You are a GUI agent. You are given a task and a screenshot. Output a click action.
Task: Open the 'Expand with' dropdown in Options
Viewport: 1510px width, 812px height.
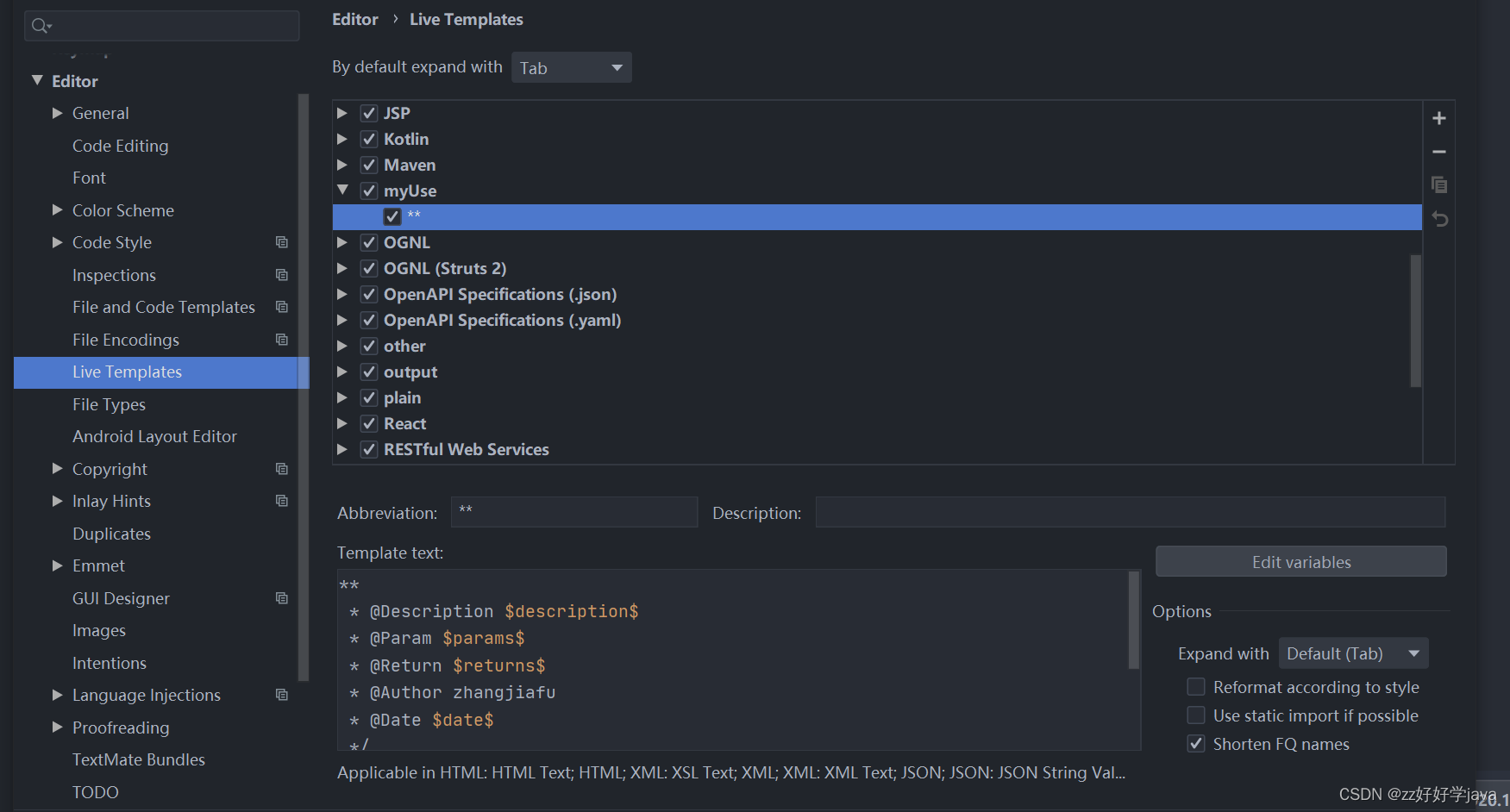tap(1352, 653)
